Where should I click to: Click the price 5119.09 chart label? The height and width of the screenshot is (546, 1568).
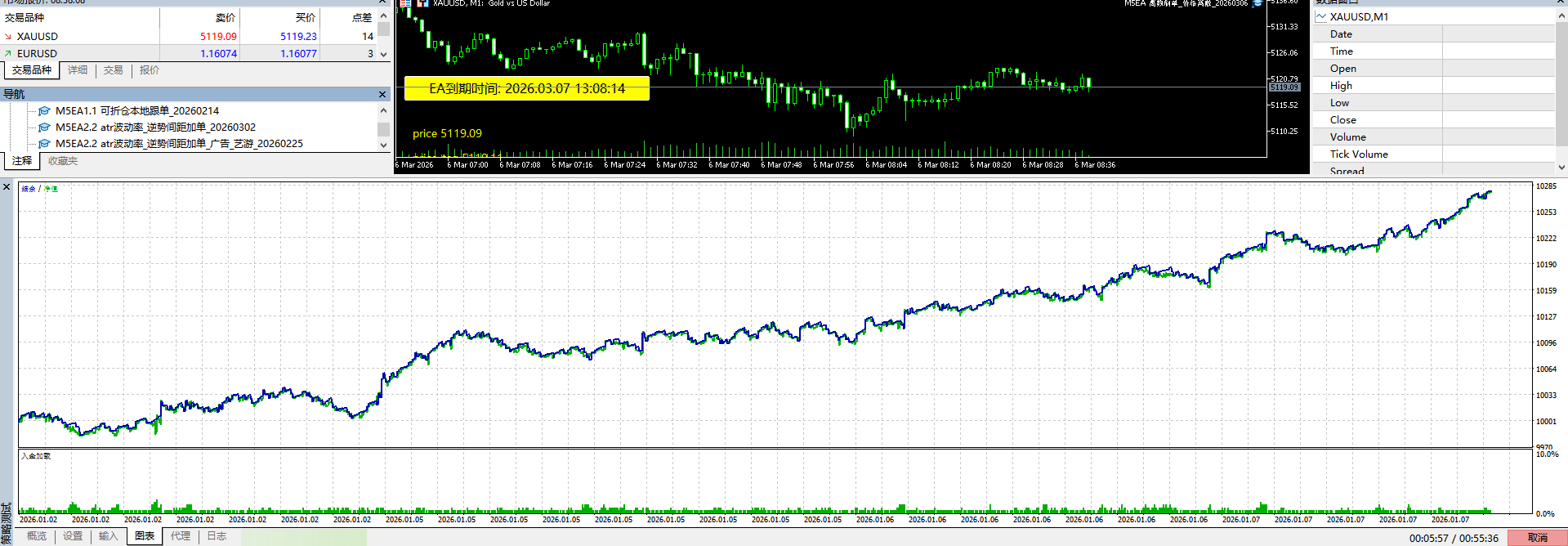click(447, 134)
